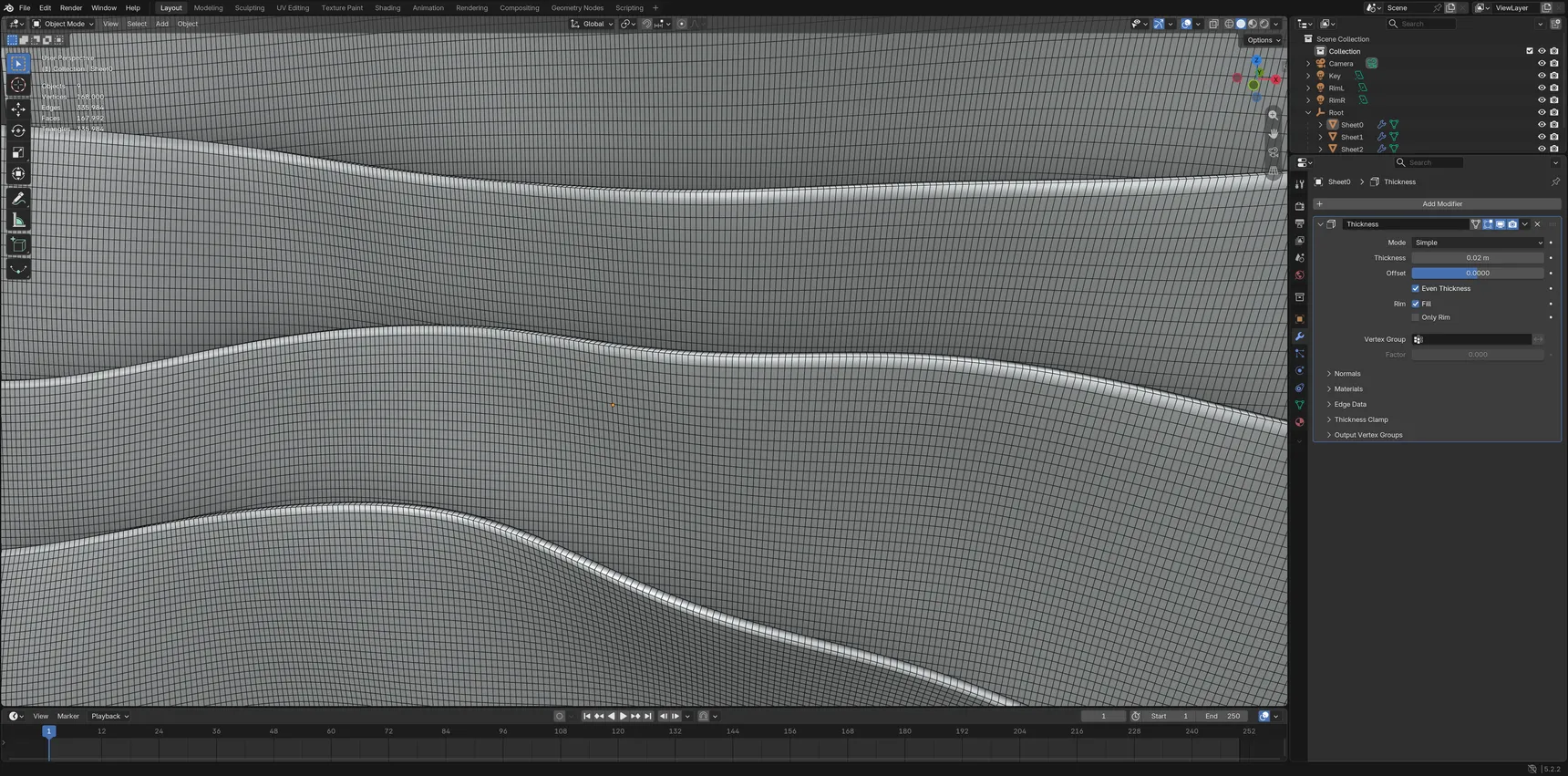Click the viewport zoom magnifier icon
This screenshot has height=776, width=1568.
coord(1274,116)
